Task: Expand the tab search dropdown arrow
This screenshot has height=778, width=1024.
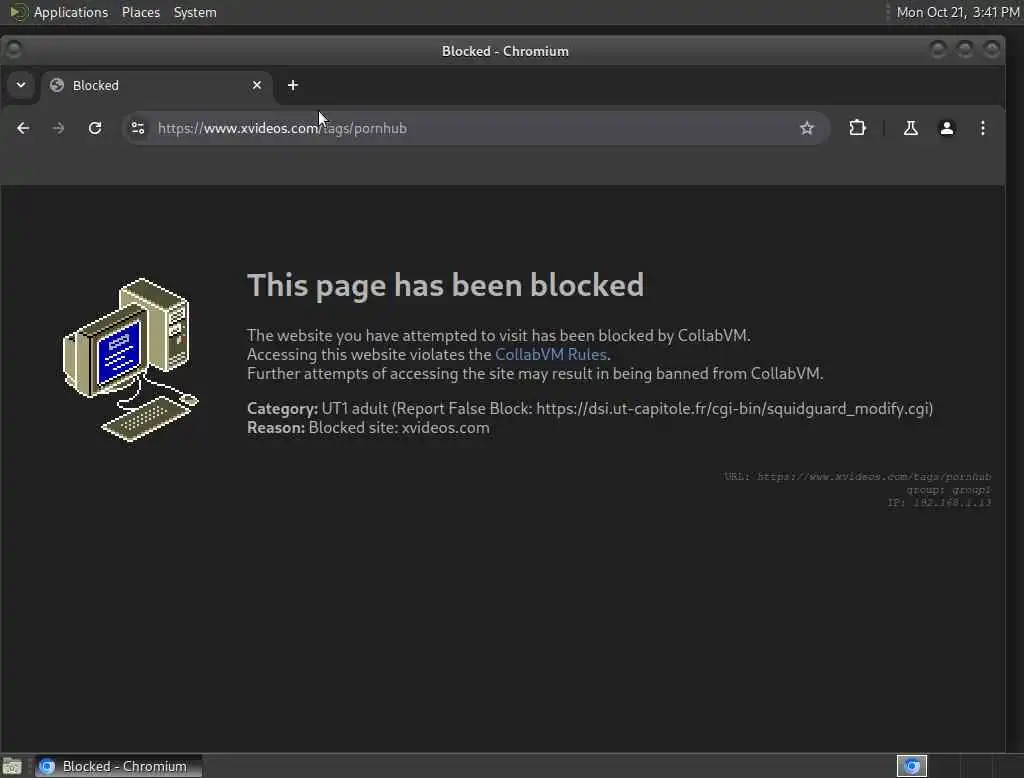Action: click(21, 85)
